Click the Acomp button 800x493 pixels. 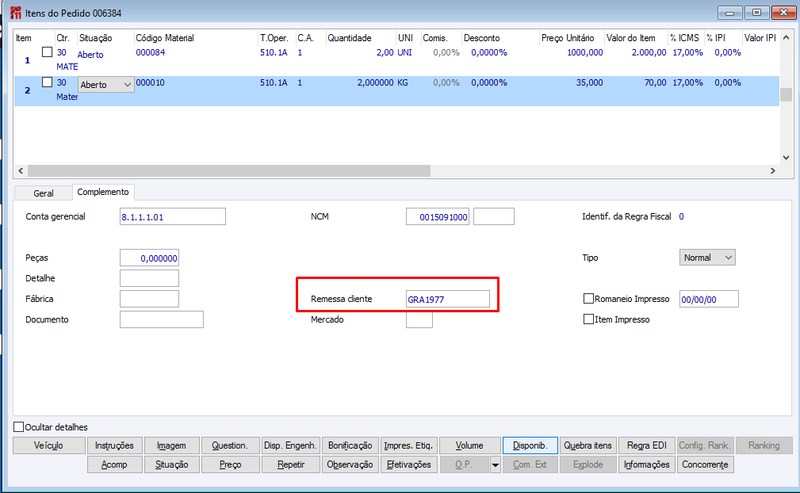click(114, 465)
